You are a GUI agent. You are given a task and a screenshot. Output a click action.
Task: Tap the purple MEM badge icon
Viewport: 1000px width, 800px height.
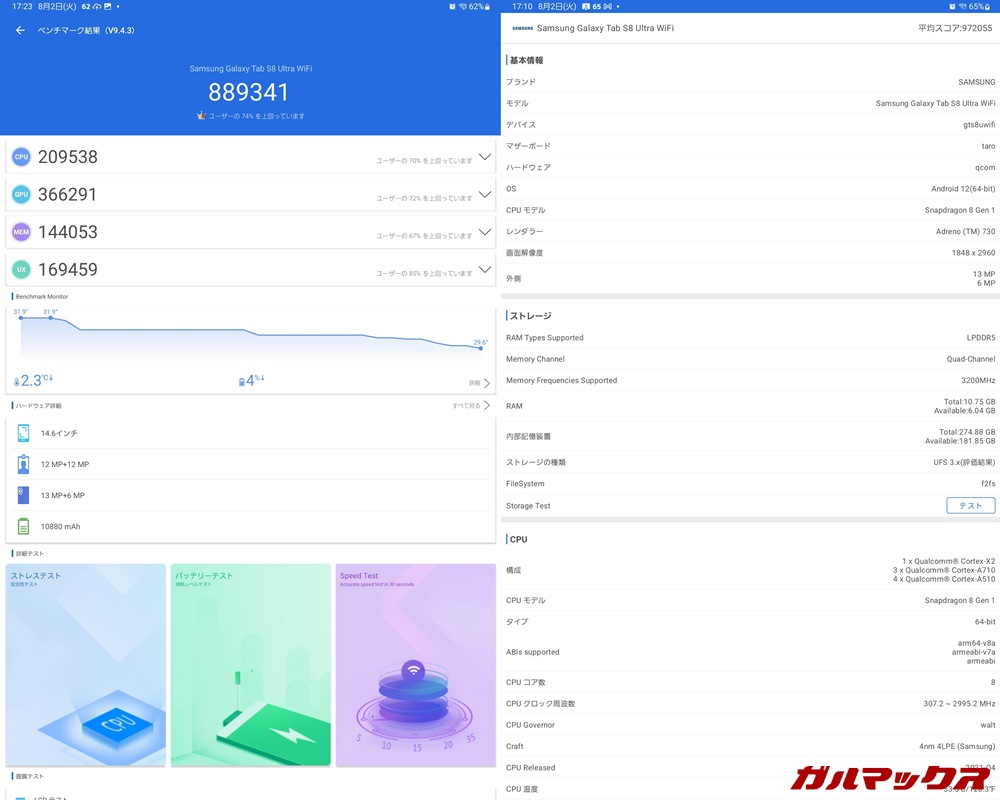pyautogui.click(x=21, y=232)
